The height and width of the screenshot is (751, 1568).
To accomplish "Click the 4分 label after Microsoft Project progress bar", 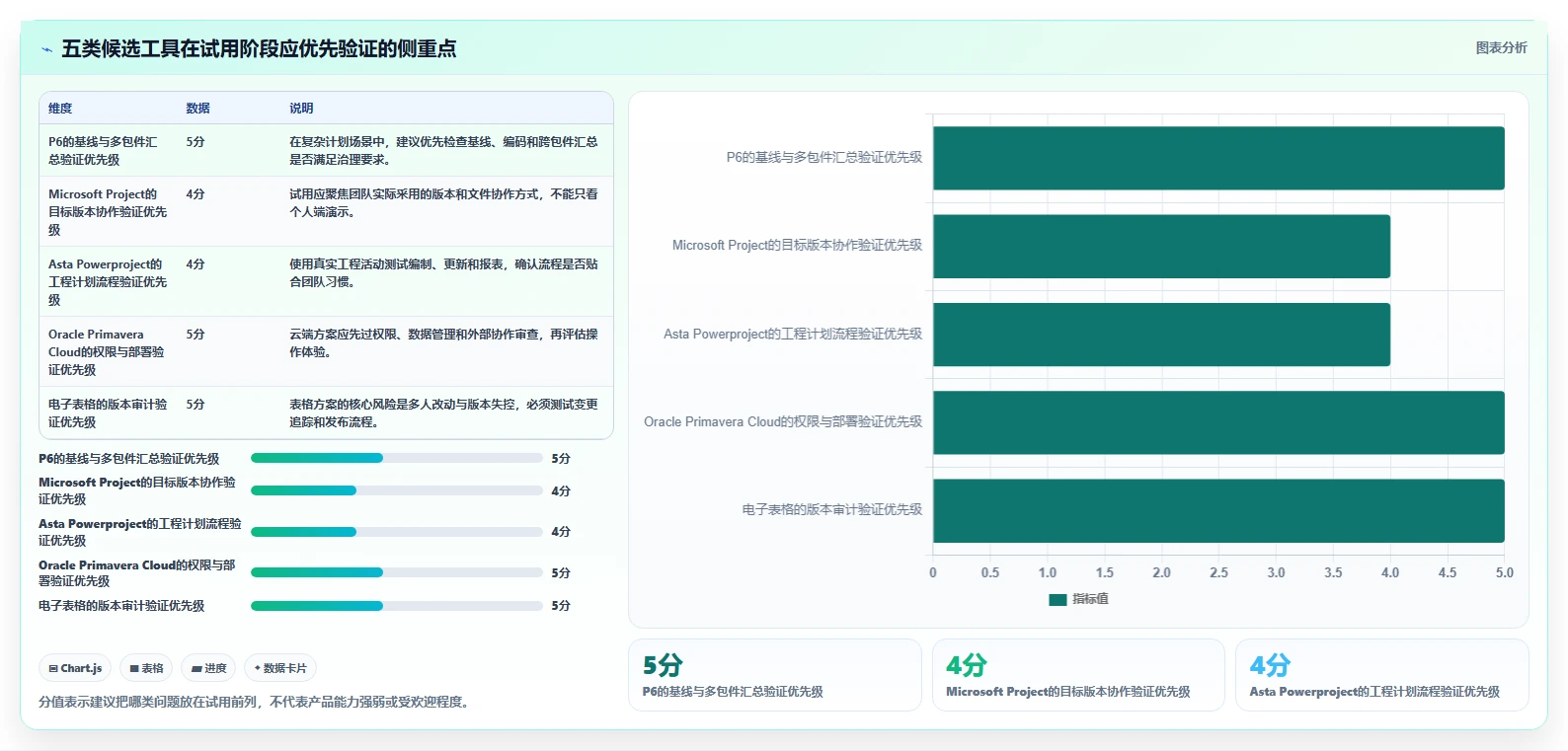I will (561, 491).
